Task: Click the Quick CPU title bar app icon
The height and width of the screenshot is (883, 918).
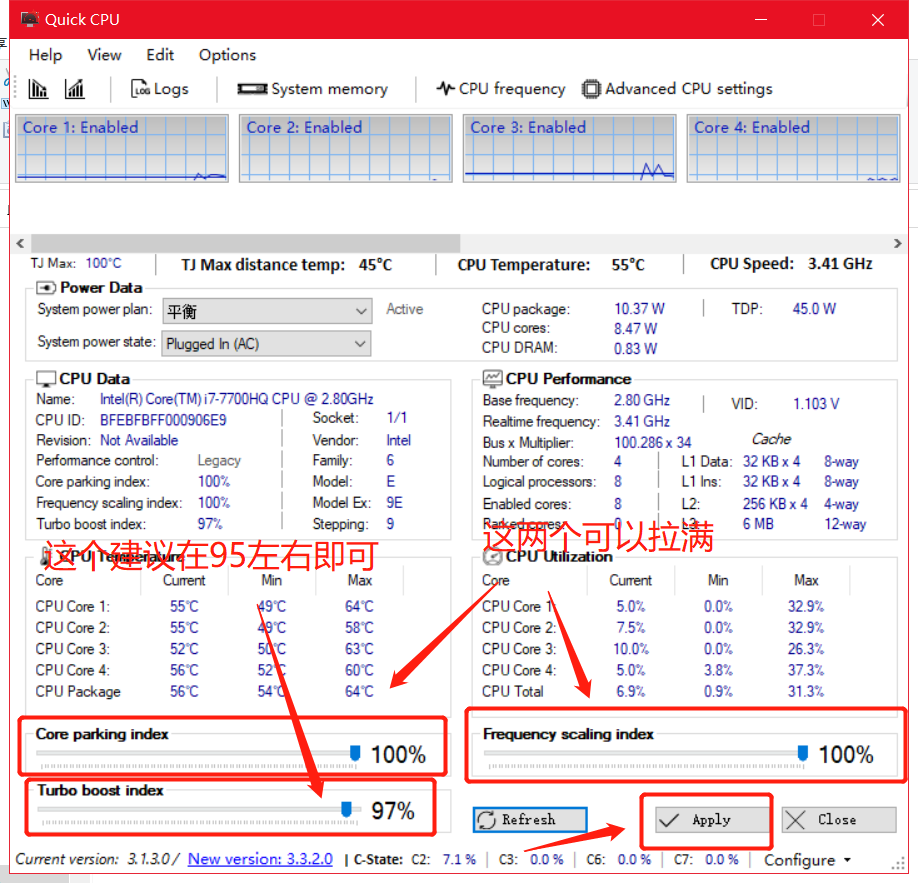Action: pos(30,19)
